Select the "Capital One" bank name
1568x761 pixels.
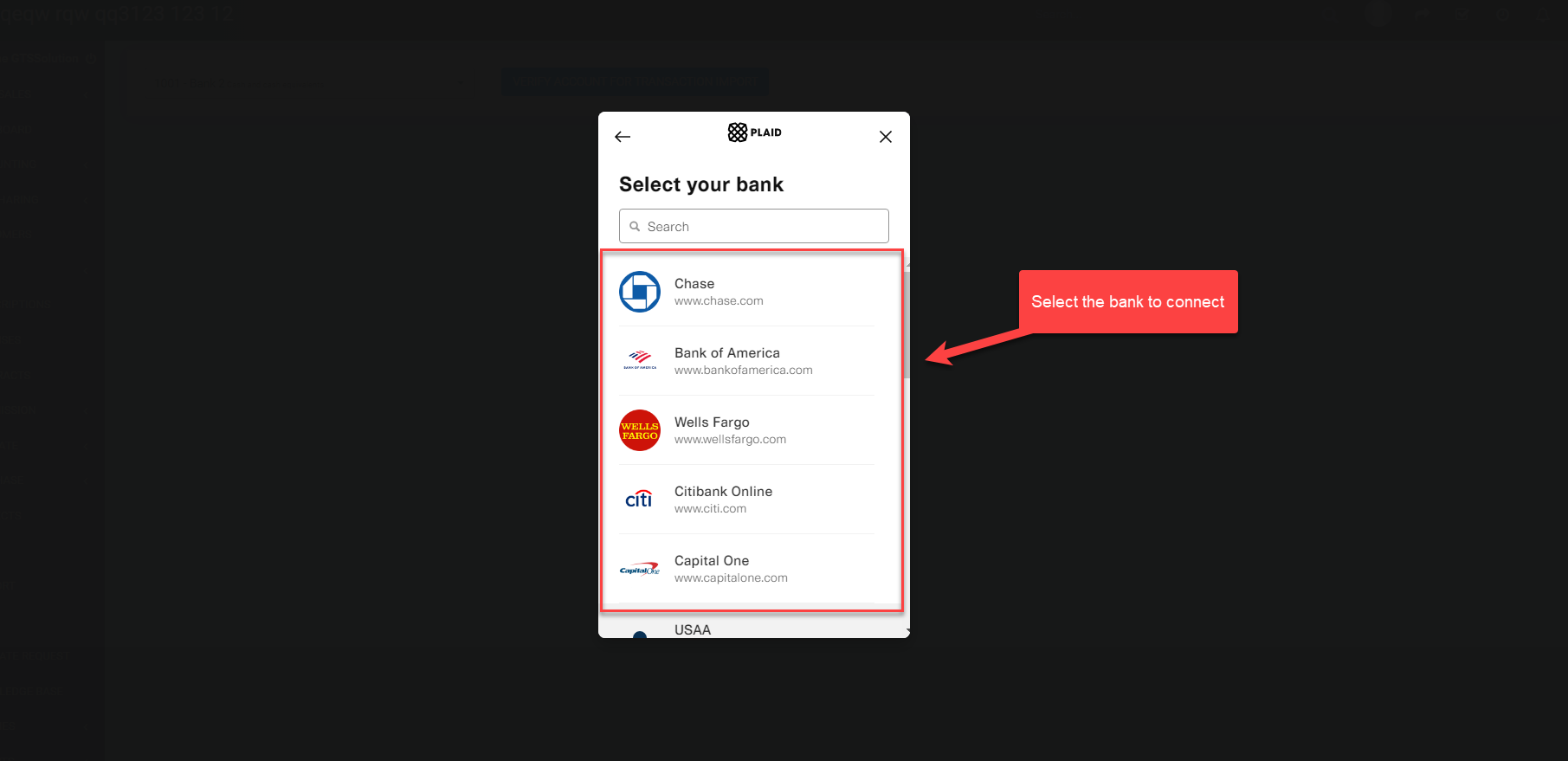click(712, 561)
